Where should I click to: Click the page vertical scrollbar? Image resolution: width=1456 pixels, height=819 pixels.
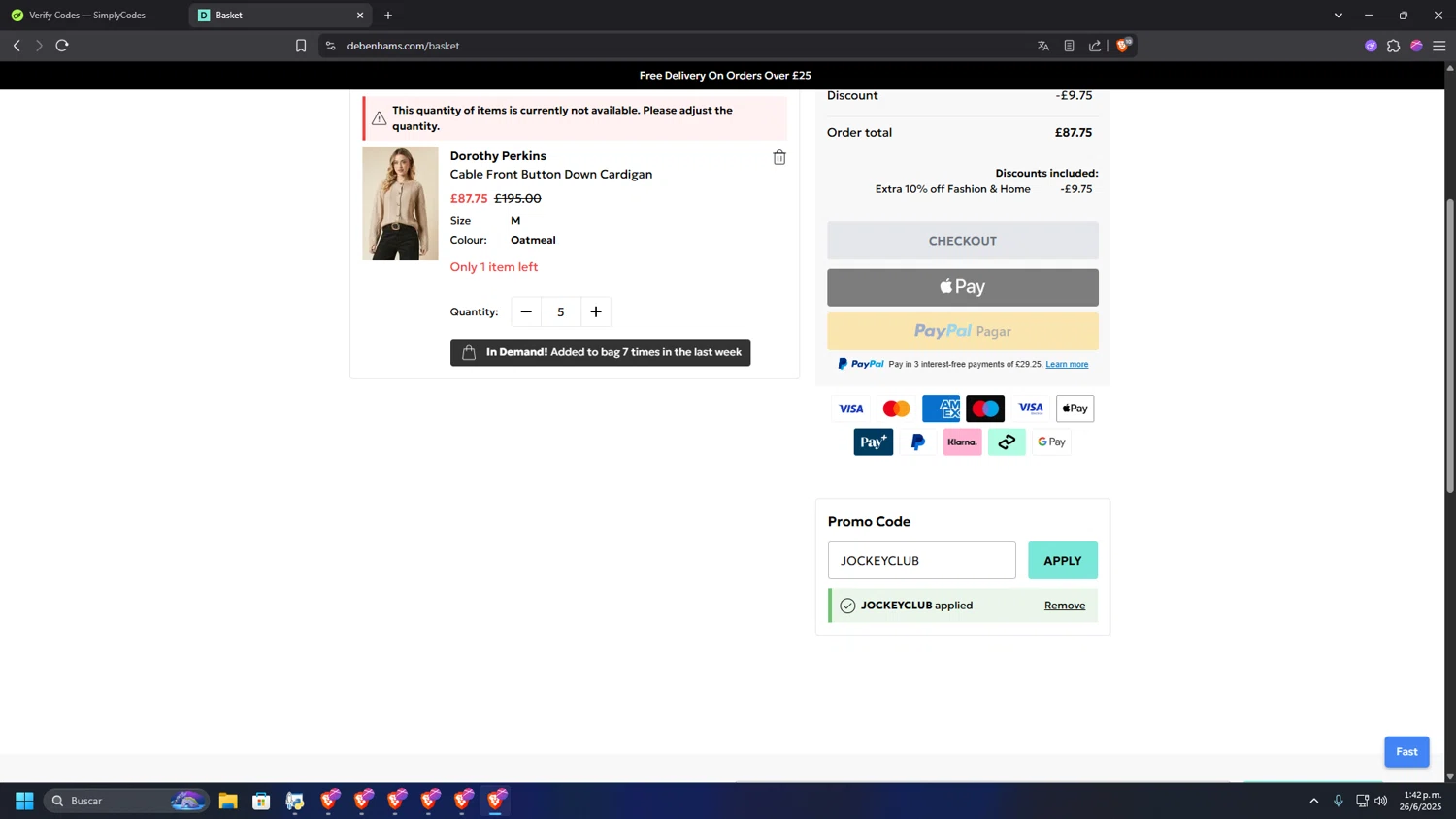coord(1450,345)
